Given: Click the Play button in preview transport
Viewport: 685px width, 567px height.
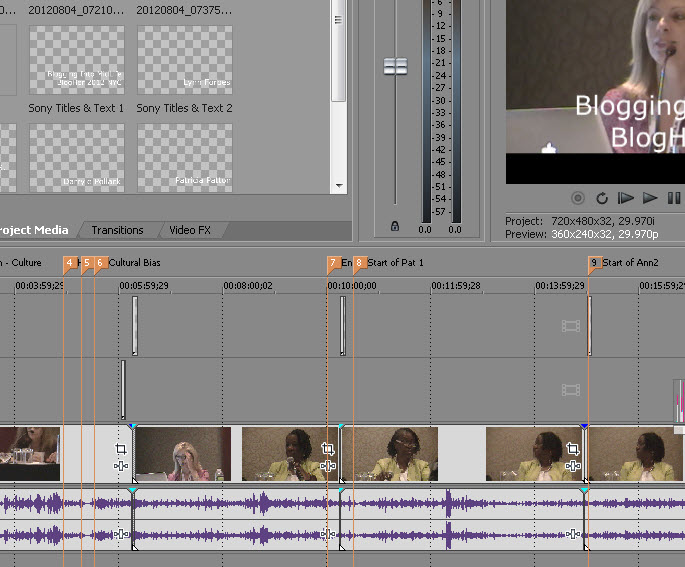Looking at the screenshot, I should pyautogui.click(x=650, y=198).
